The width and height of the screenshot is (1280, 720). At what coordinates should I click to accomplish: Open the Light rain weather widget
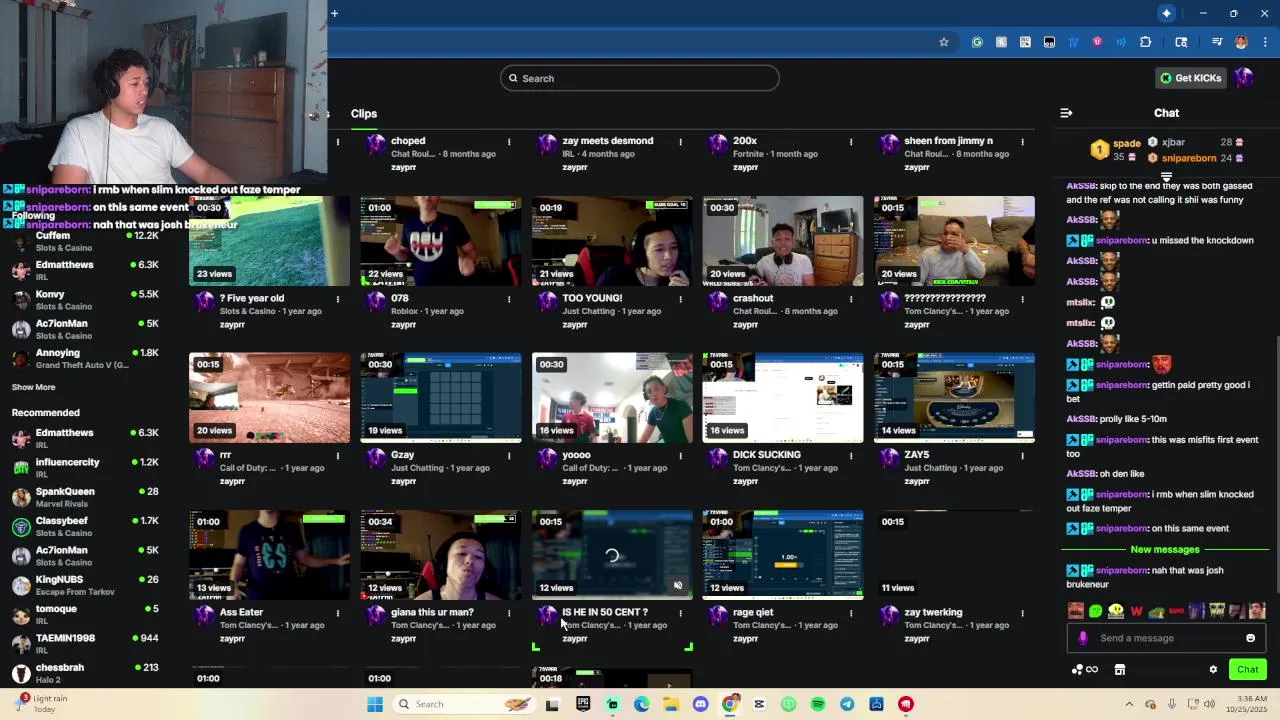click(40, 703)
